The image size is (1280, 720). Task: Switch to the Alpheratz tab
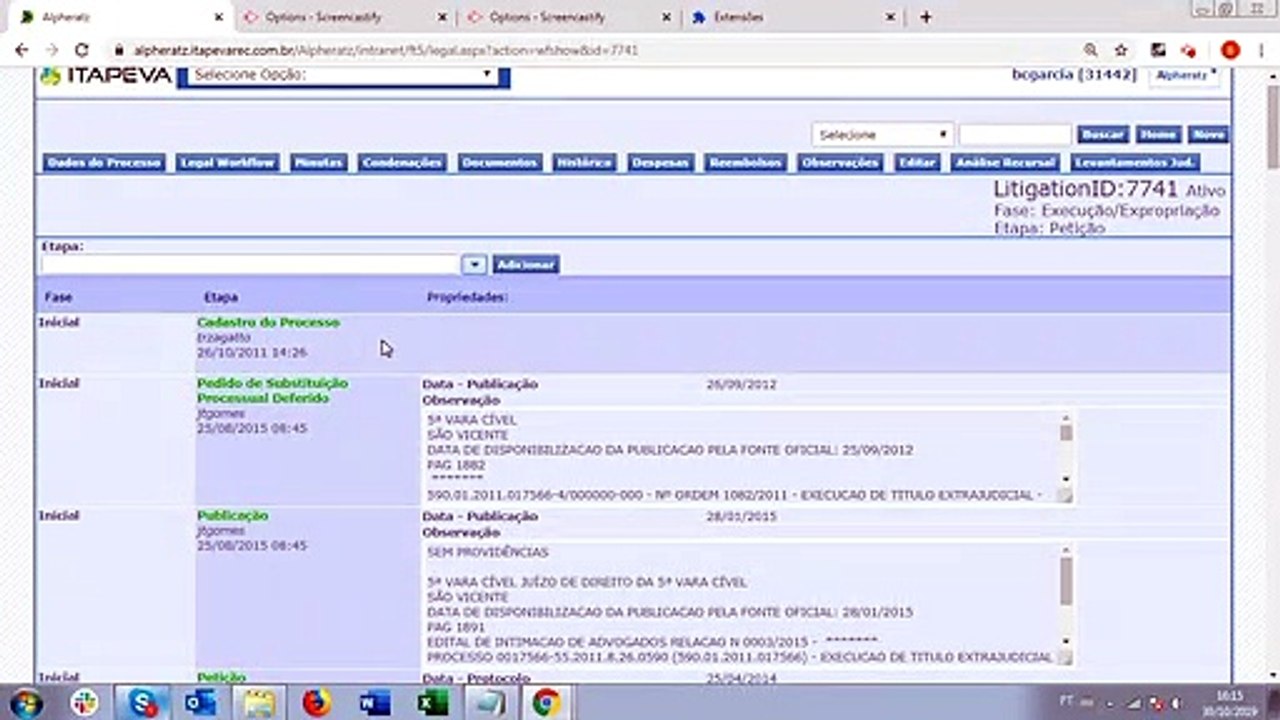coord(122,17)
